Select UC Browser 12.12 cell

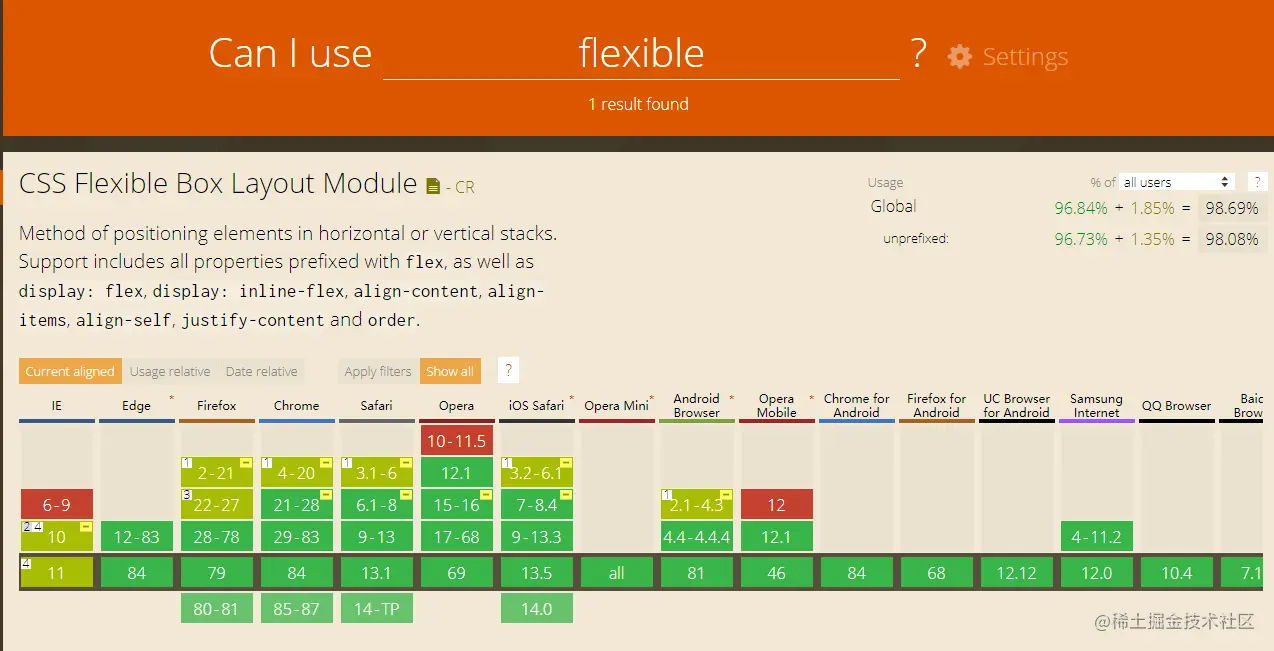(x=1017, y=573)
